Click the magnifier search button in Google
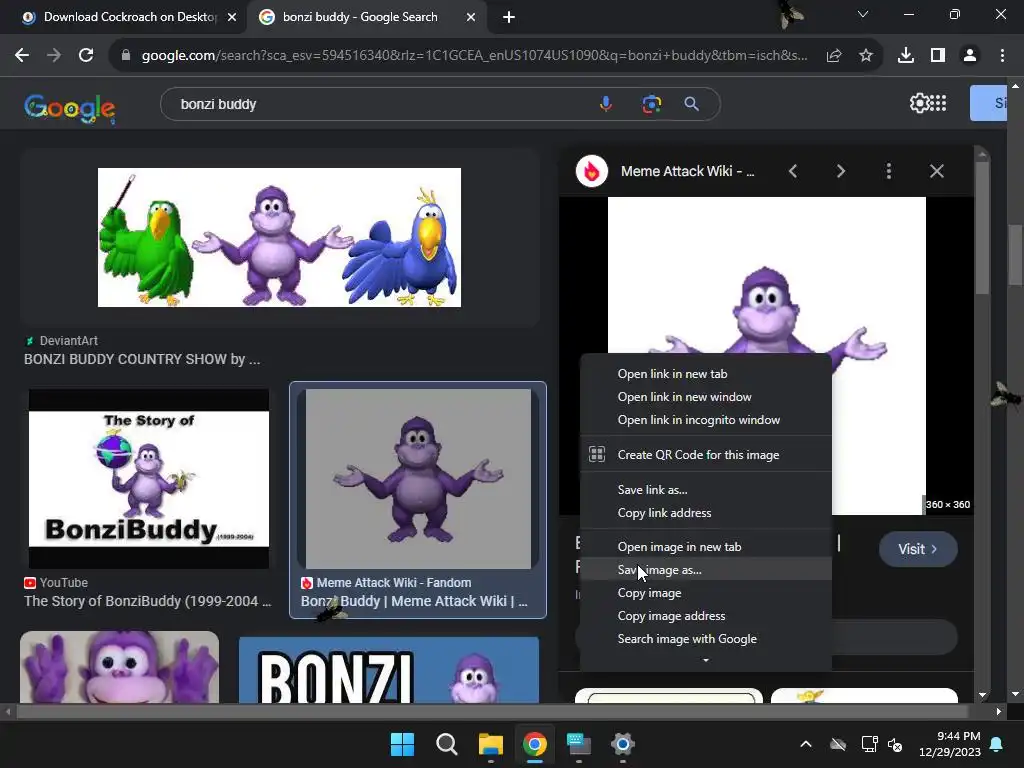Screen dimensions: 1024x768 pos(692,104)
